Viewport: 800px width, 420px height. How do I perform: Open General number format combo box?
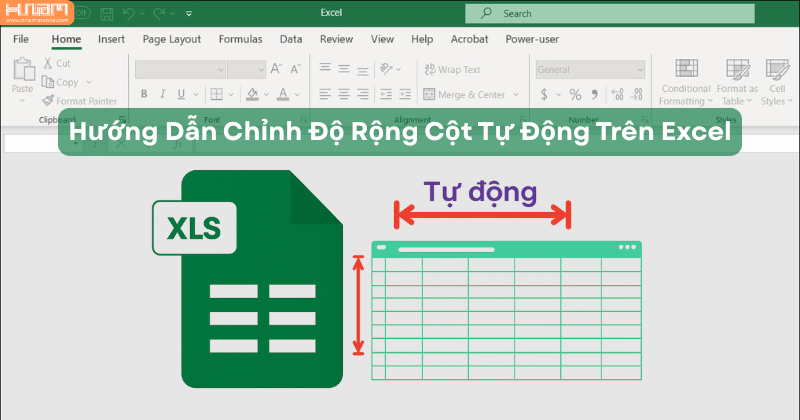click(x=590, y=69)
